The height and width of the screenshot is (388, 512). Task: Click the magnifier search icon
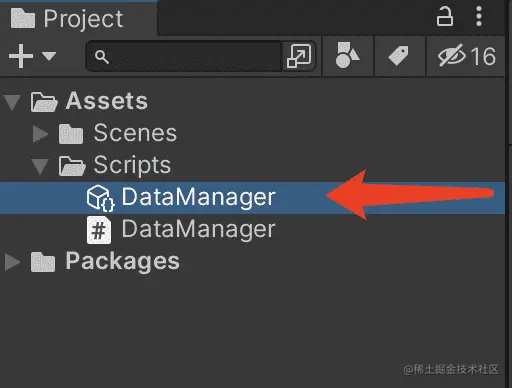[101, 57]
